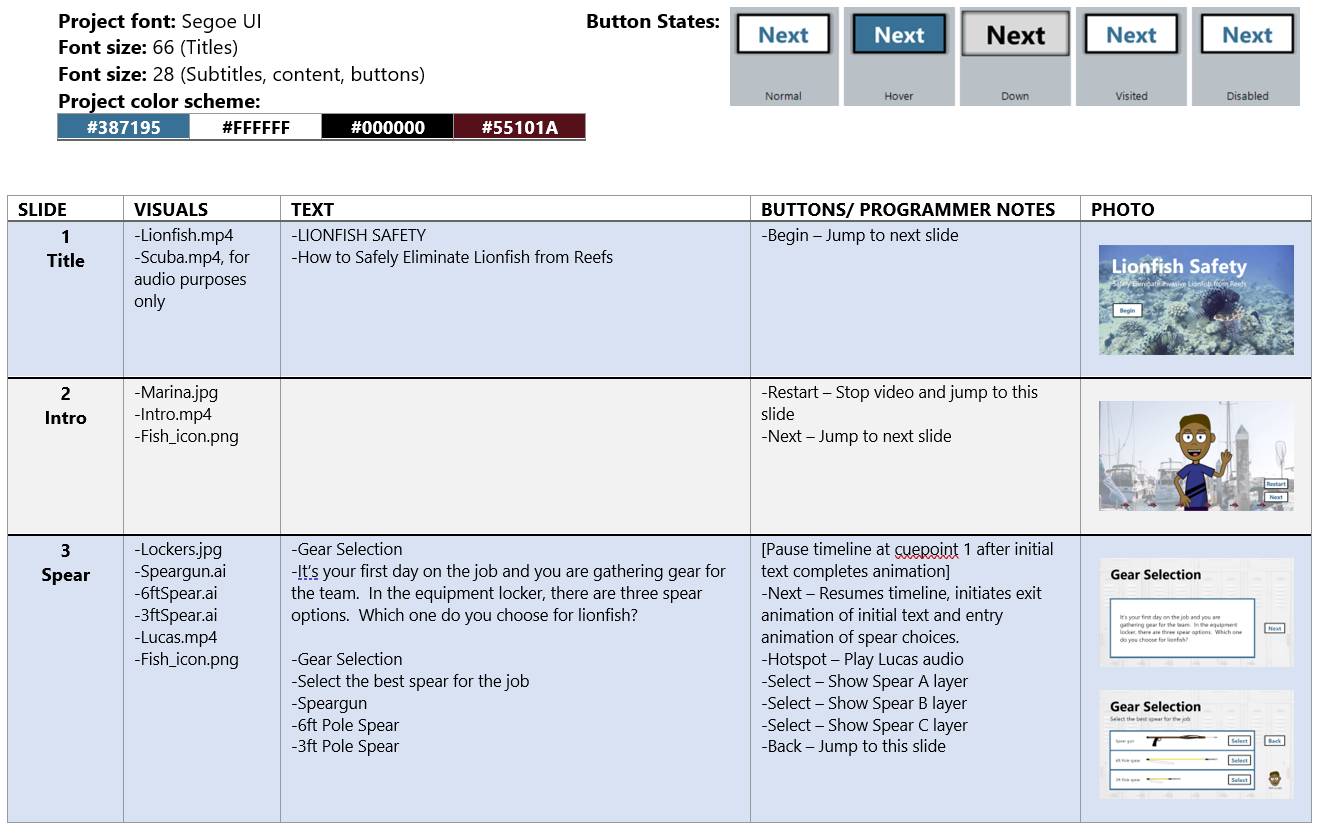Image resolution: width=1319 pixels, height=826 pixels.
Task: Open the Gear Selection spear choices thumbnail
Action: click(1196, 744)
